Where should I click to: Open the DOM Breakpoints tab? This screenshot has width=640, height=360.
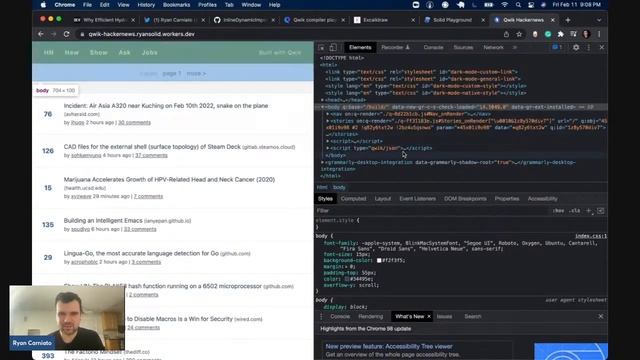[465, 199]
